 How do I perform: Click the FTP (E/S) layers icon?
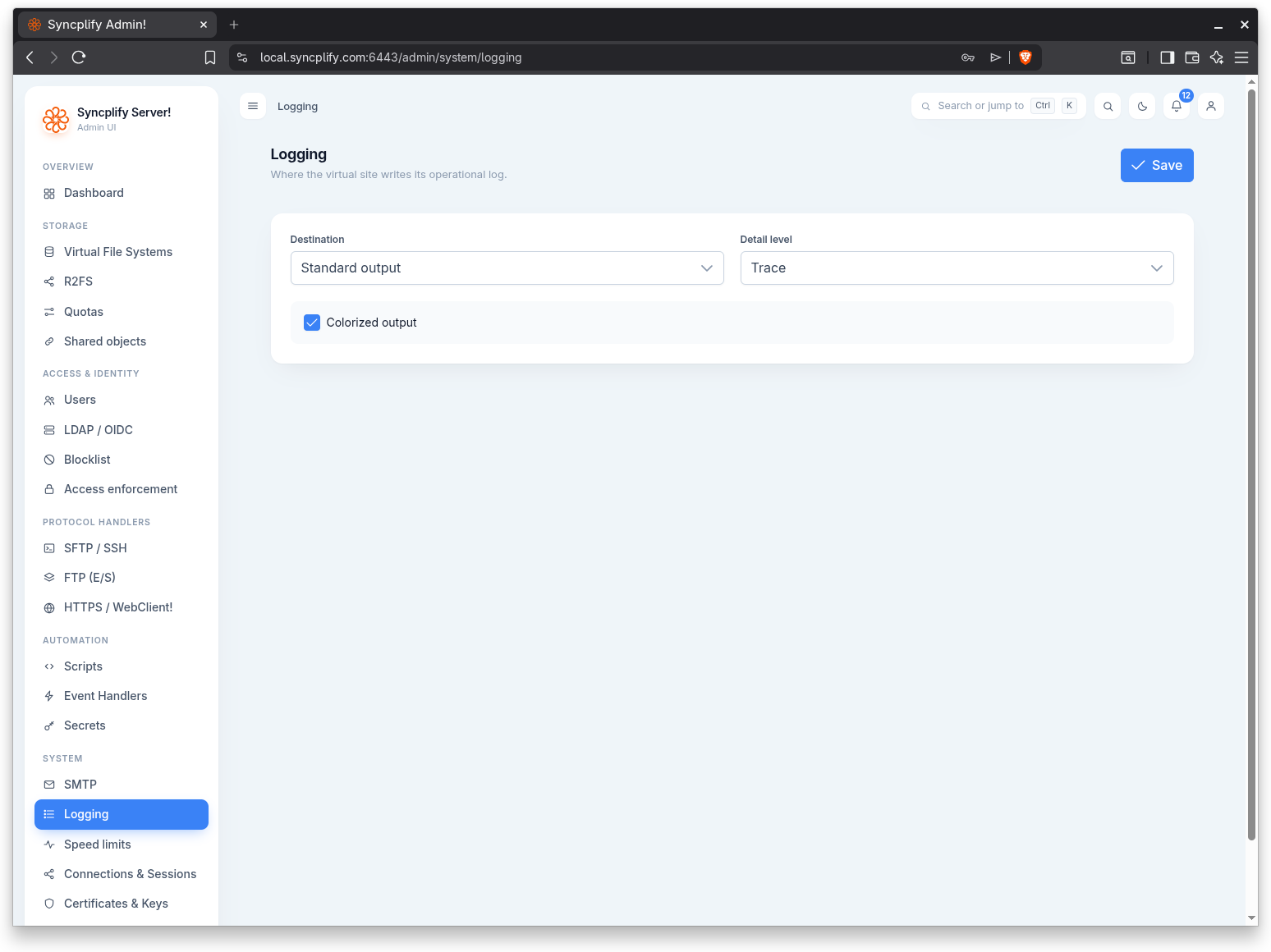(x=49, y=578)
